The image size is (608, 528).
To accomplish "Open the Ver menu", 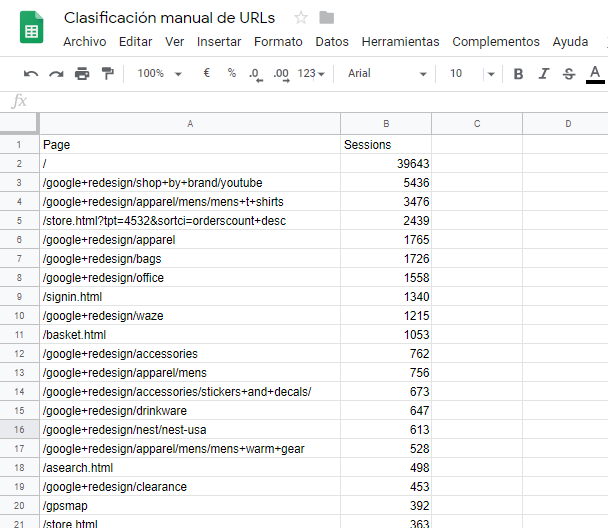I will (174, 41).
